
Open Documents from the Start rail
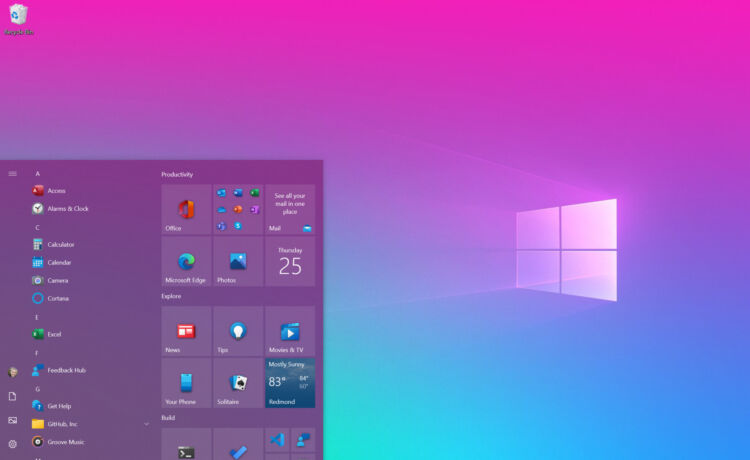[12, 396]
